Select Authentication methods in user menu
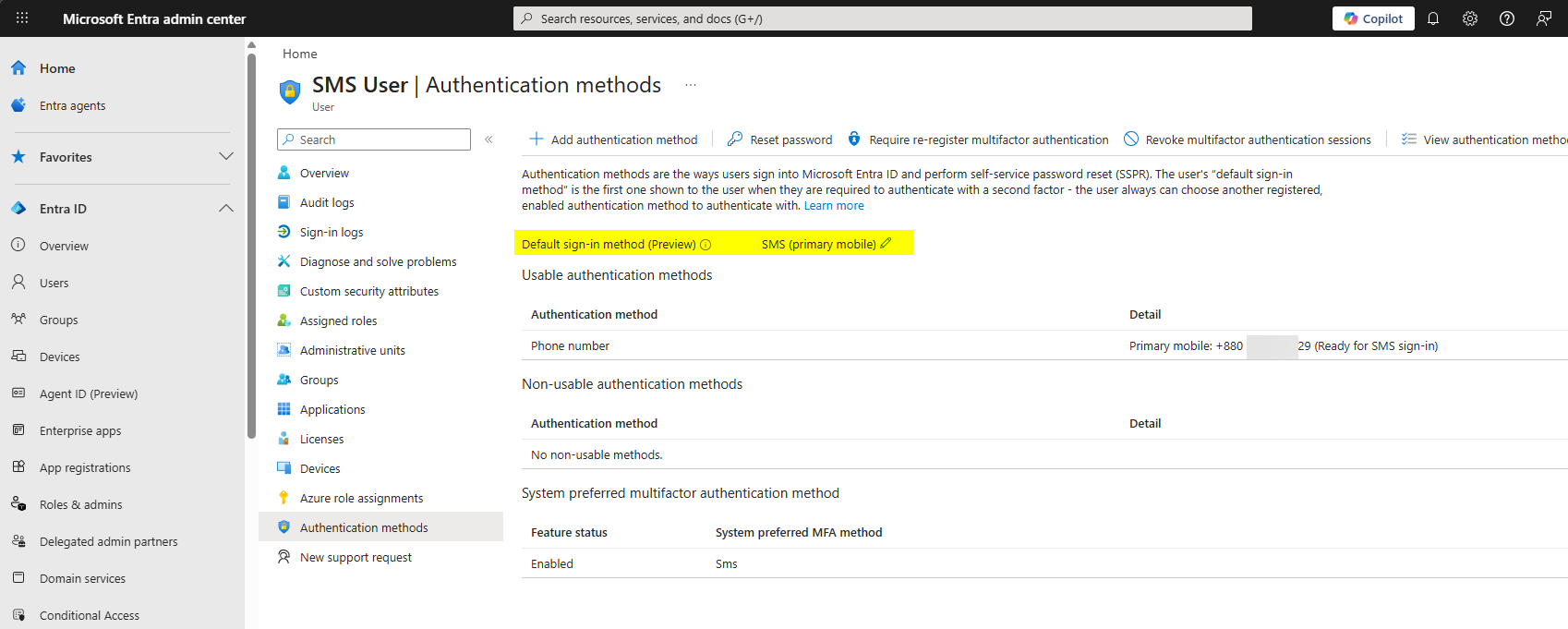Screen dimensions: 1568x629 point(380,527)
